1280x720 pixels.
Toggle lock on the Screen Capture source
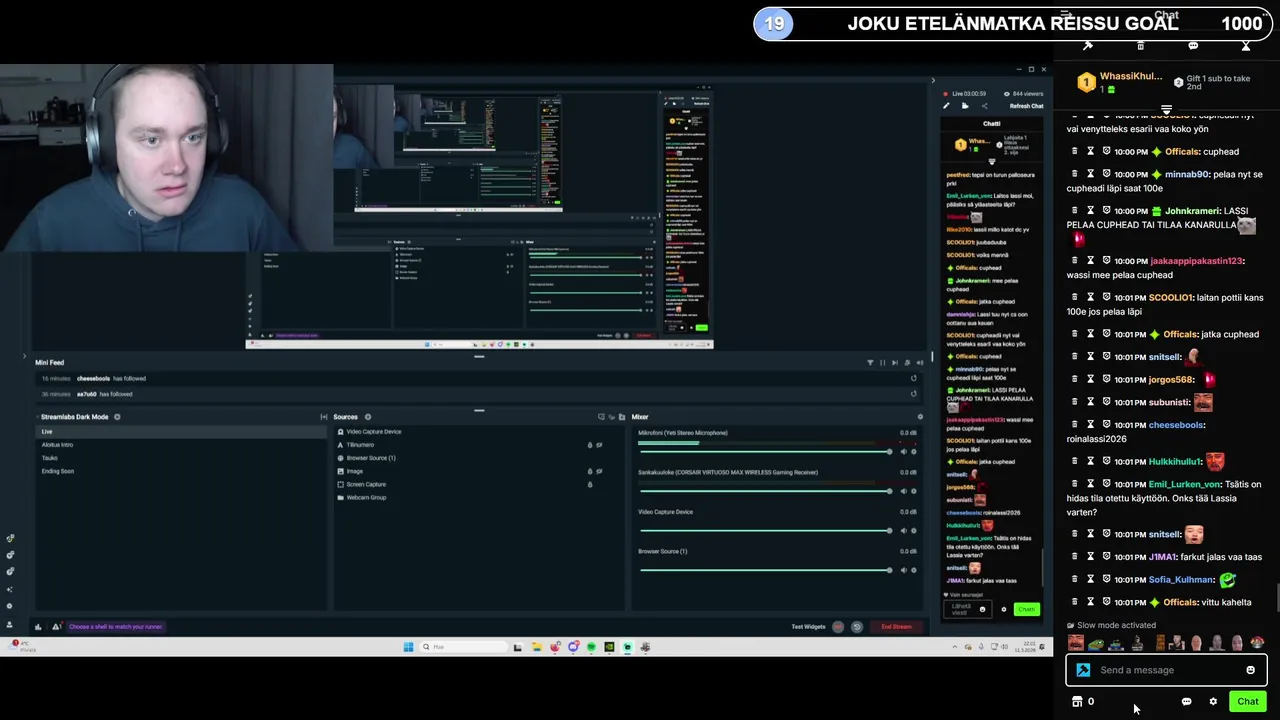click(590, 484)
